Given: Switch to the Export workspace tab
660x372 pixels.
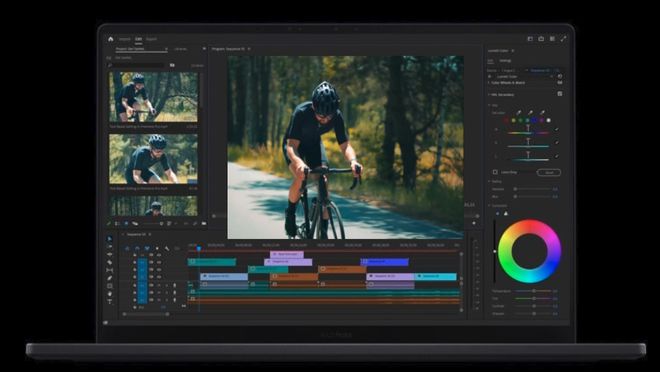Looking at the screenshot, I should coord(151,39).
